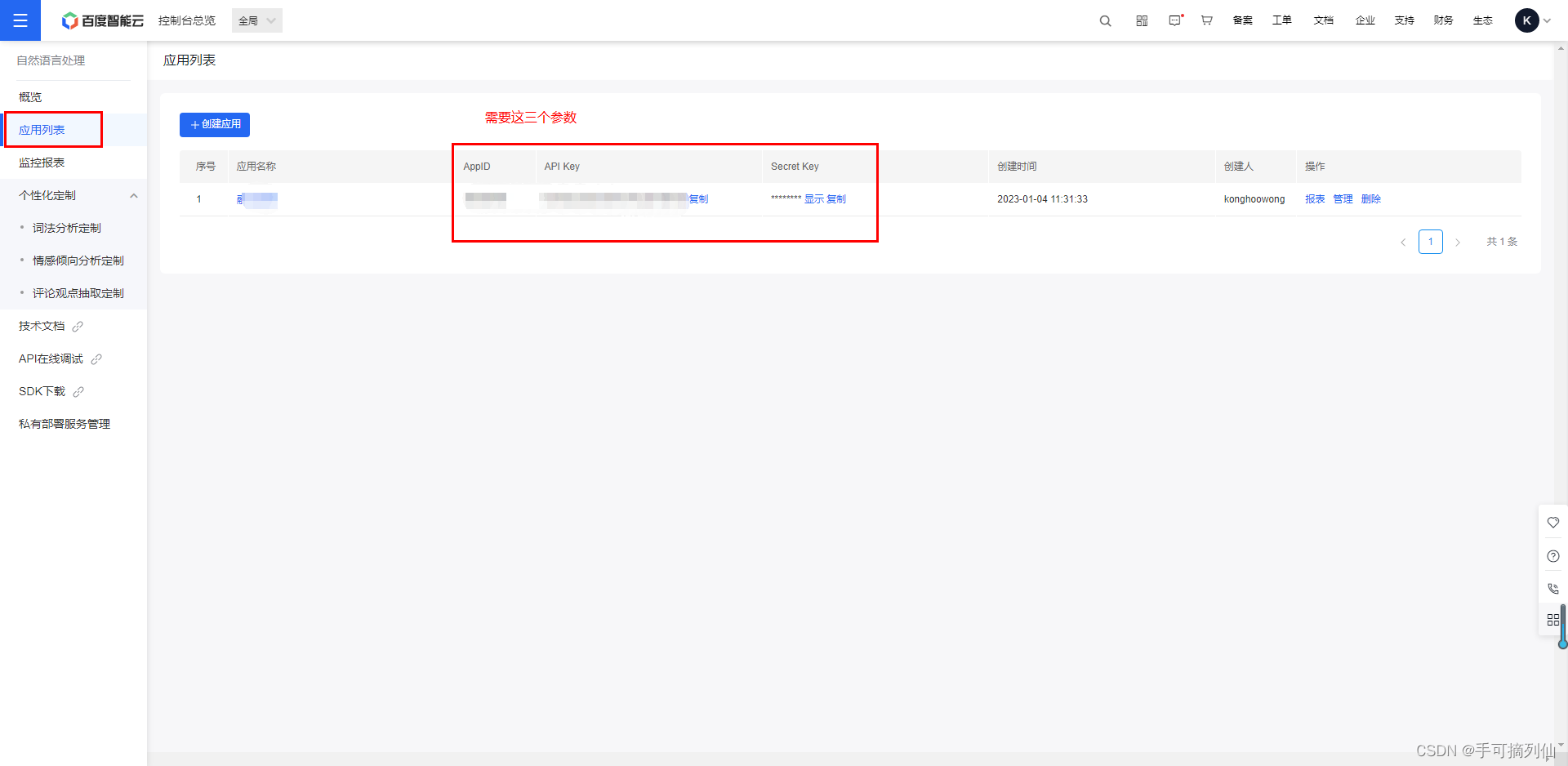
Task: Go to next page arrow in pagination
Action: (x=1458, y=243)
